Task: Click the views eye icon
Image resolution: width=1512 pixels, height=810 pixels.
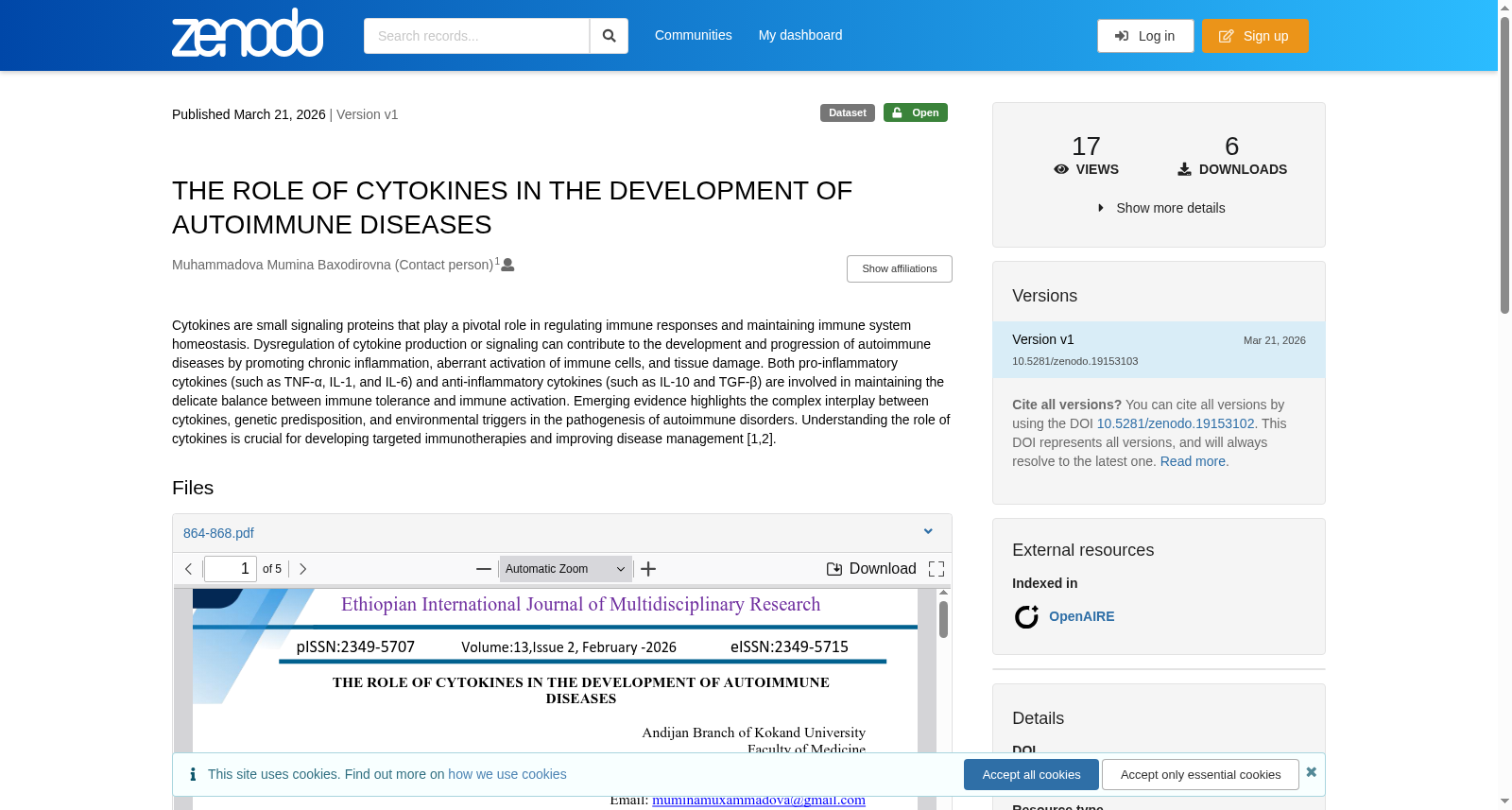Action: [1061, 169]
